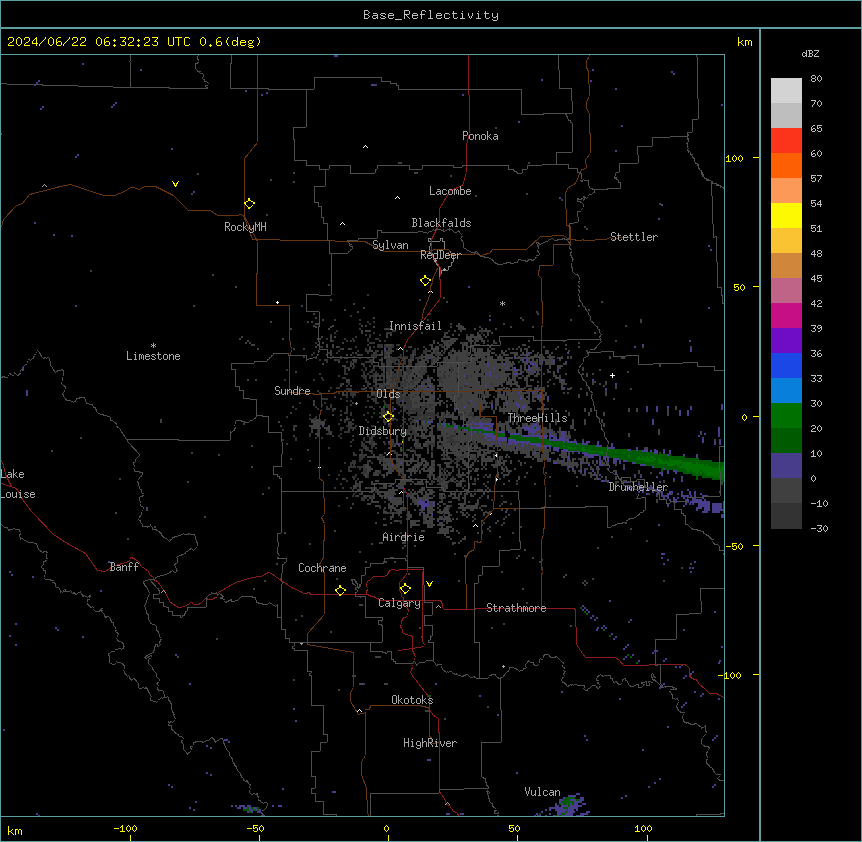This screenshot has width=862, height=842.
Task: Pick the purple 36-39 dBZ legend swatch
Action: 786,341
